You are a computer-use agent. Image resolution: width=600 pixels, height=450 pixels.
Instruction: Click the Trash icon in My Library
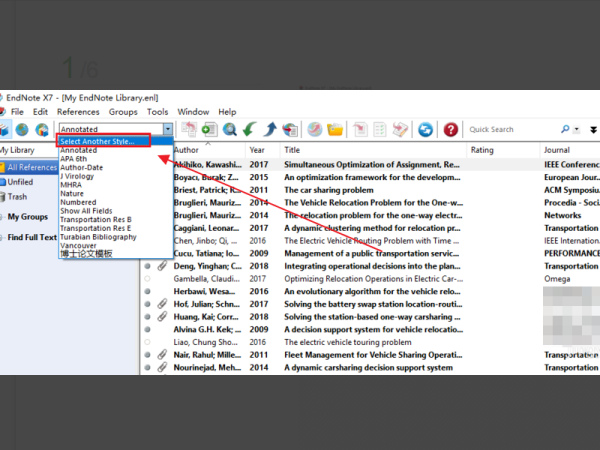coord(18,197)
